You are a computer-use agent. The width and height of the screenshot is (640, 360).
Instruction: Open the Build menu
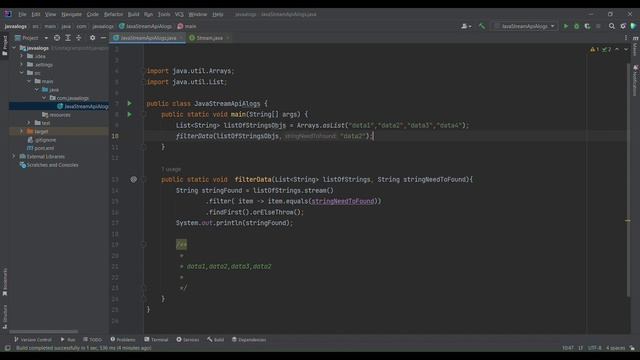pyautogui.click(x=133, y=14)
